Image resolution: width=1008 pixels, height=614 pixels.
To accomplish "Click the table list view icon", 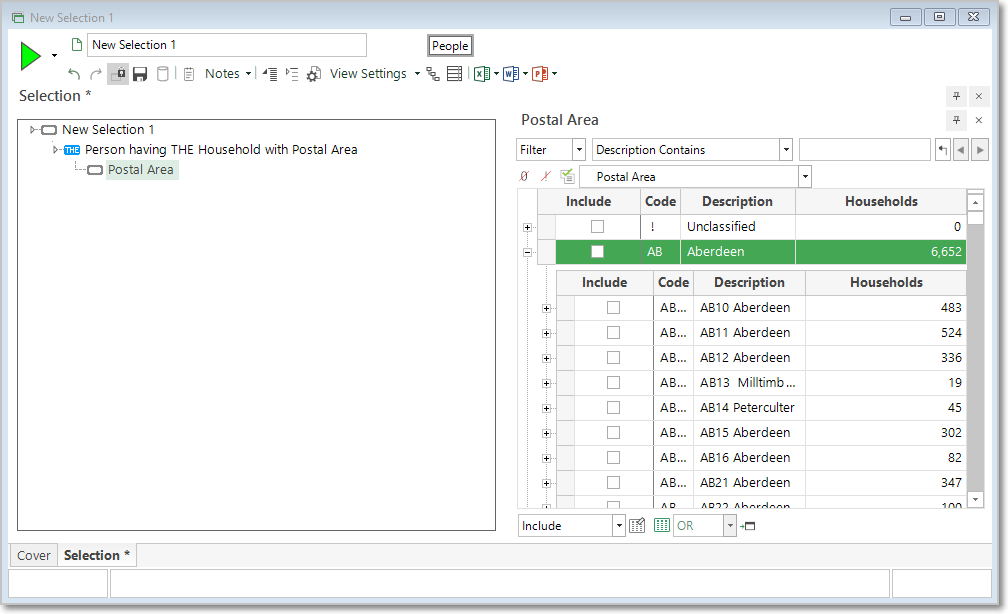I will [x=454, y=74].
